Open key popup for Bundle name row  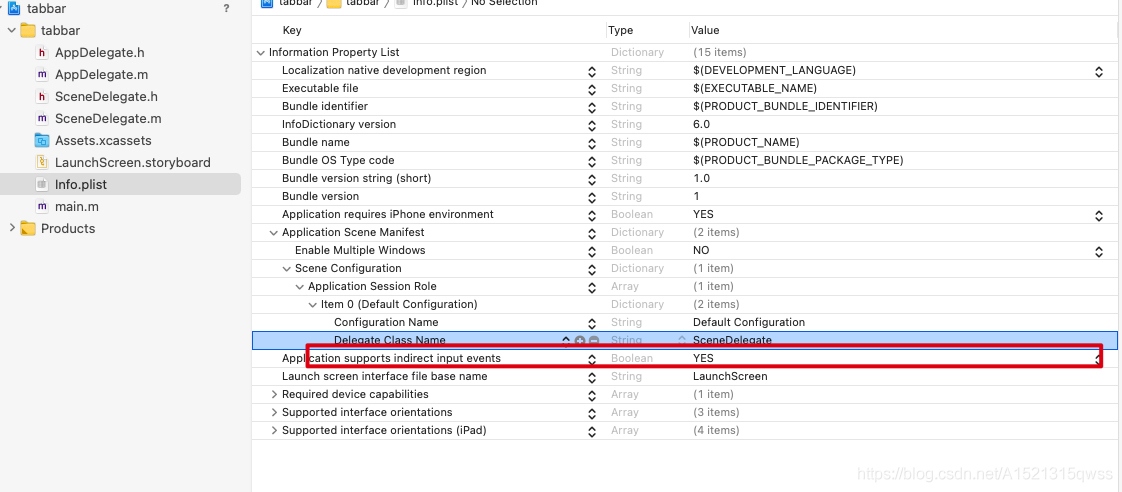[x=592, y=143]
